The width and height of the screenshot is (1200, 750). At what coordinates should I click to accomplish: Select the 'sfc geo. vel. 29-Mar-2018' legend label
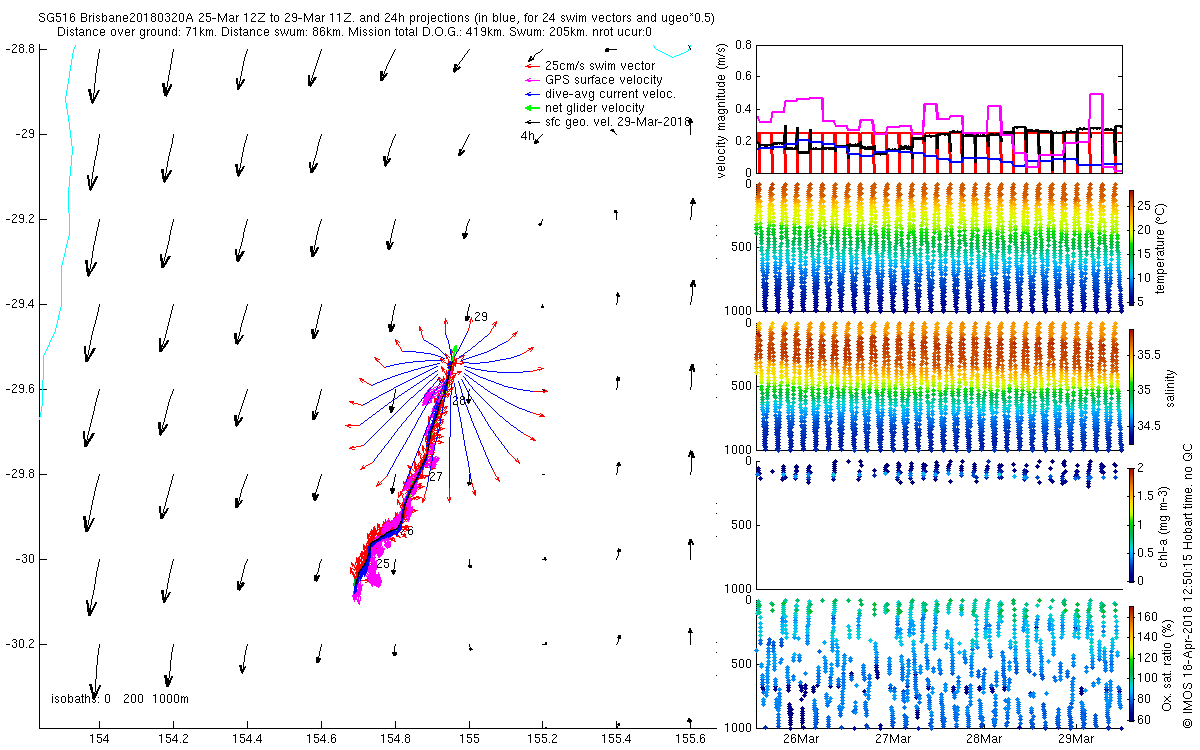(619, 120)
